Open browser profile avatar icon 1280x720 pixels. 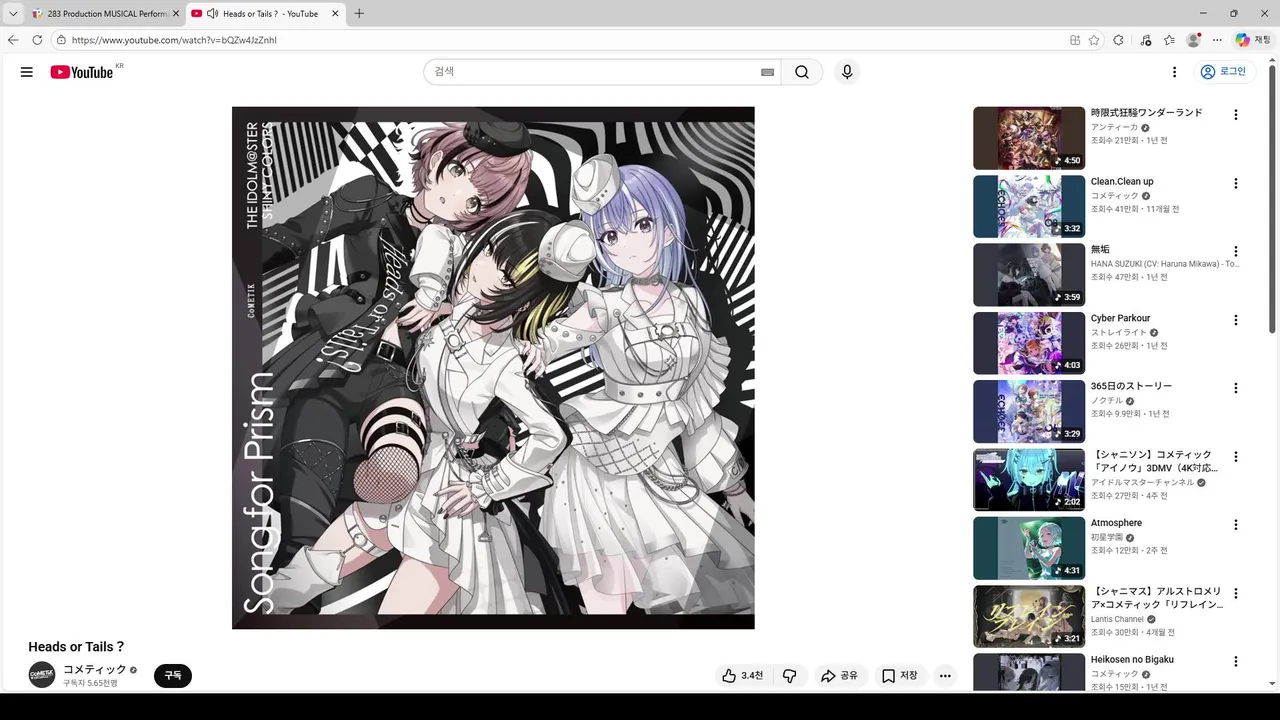click(1193, 40)
